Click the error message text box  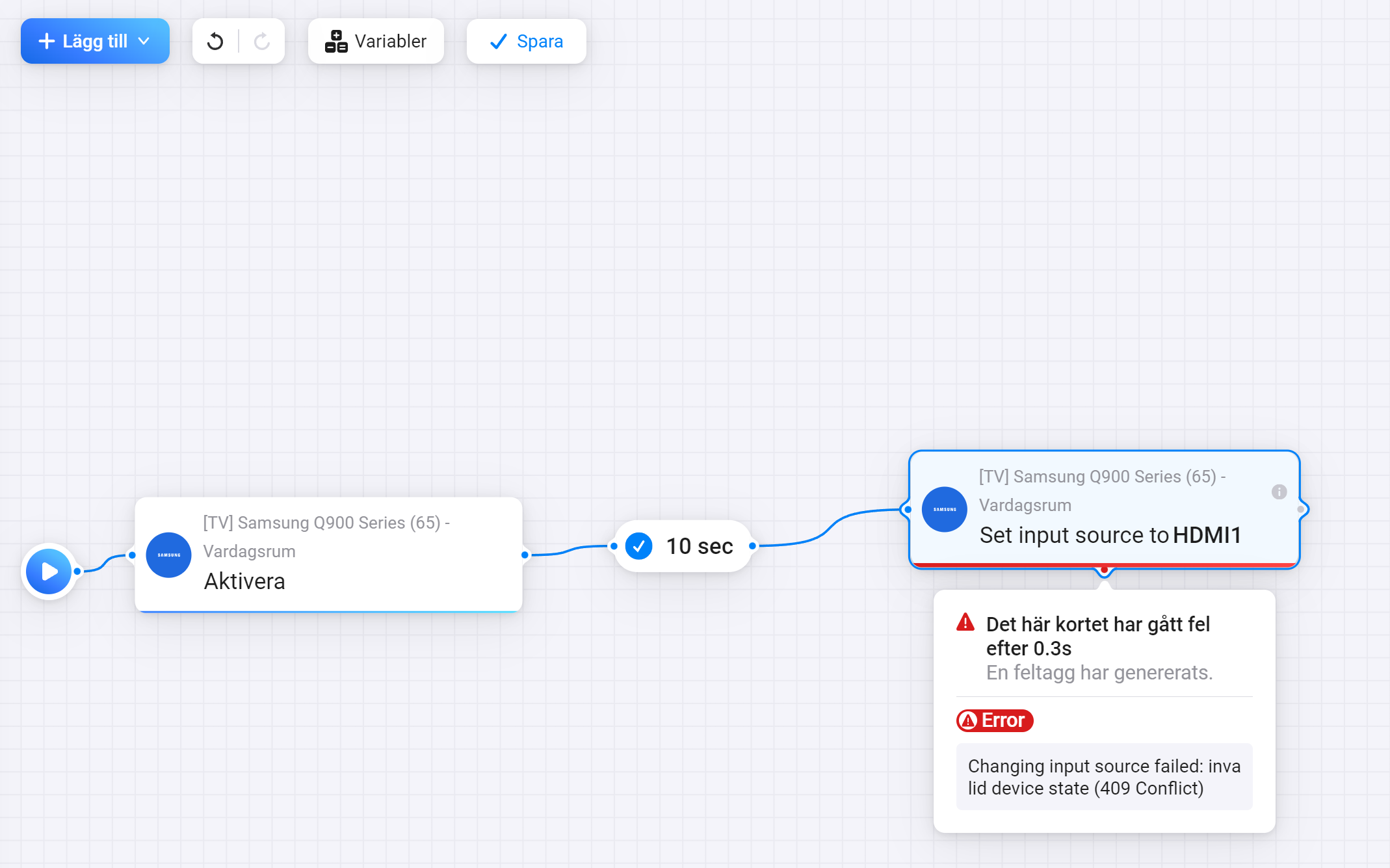(x=1104, y=777)
